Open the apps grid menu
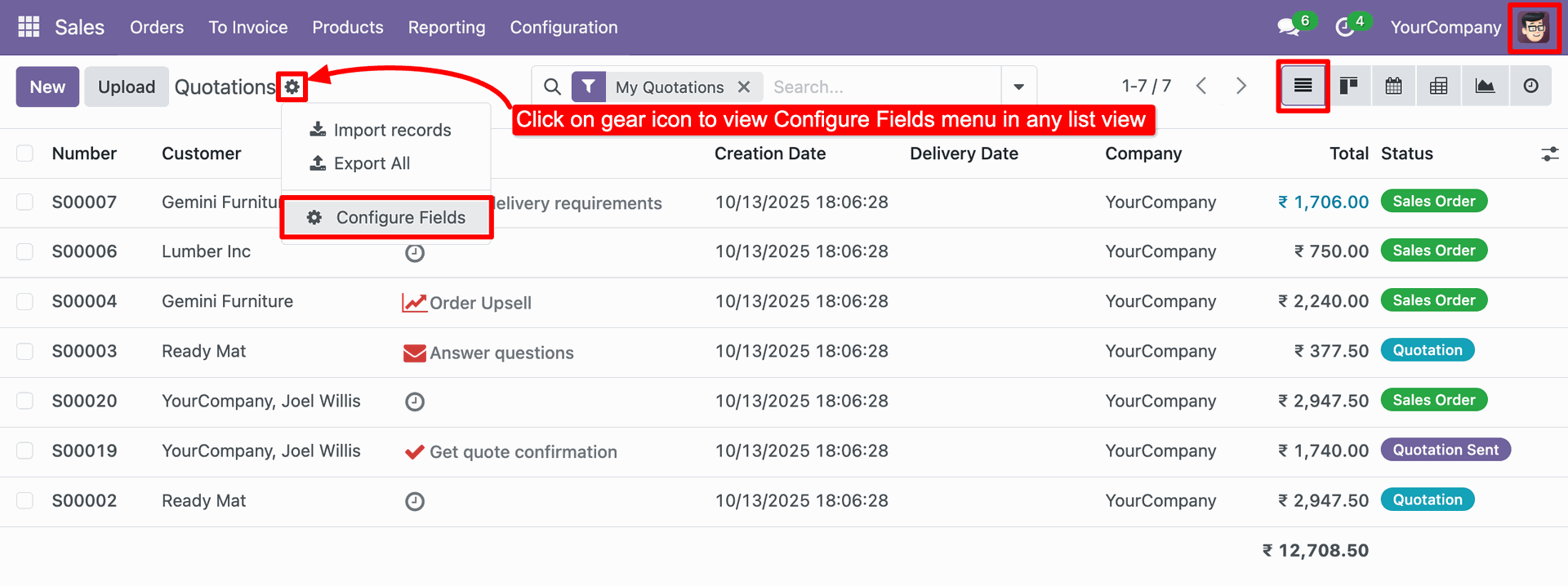This screenshot has height=586, width=1568. (29, 27)
